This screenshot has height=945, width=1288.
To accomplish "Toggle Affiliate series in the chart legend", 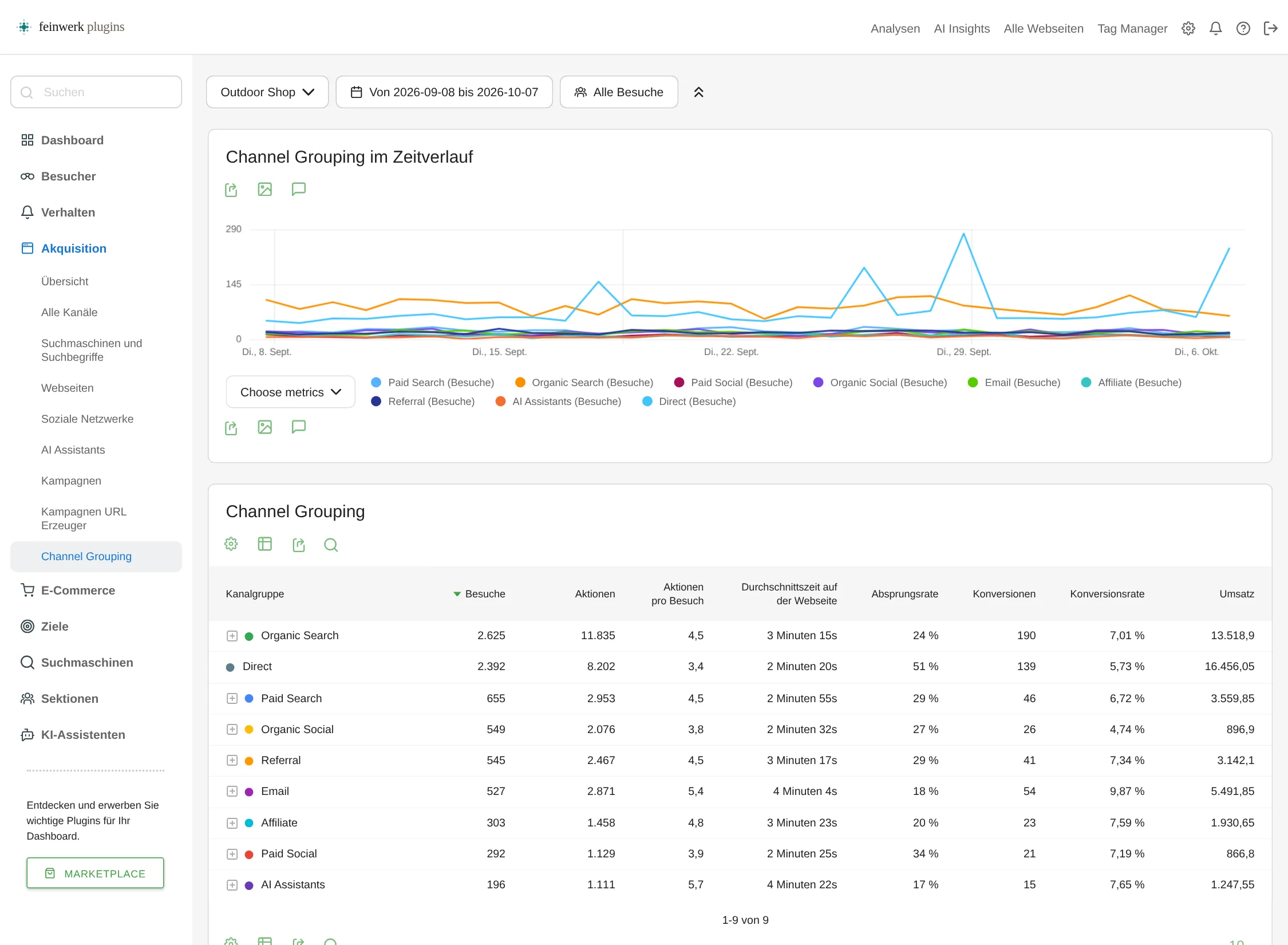I will pyautogui.click(x=1131, y=383).
